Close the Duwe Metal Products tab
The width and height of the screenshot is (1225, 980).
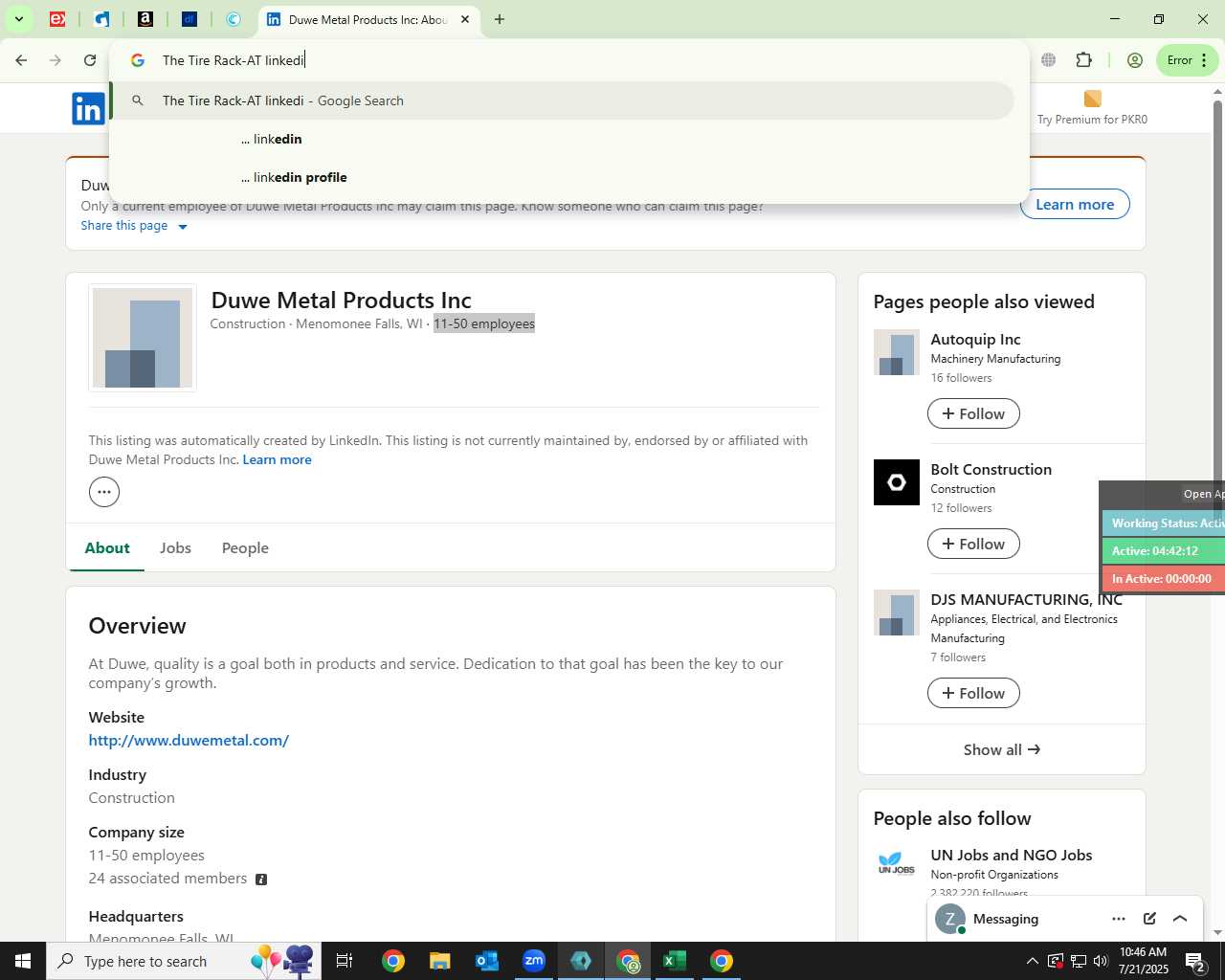pos(465,19)
